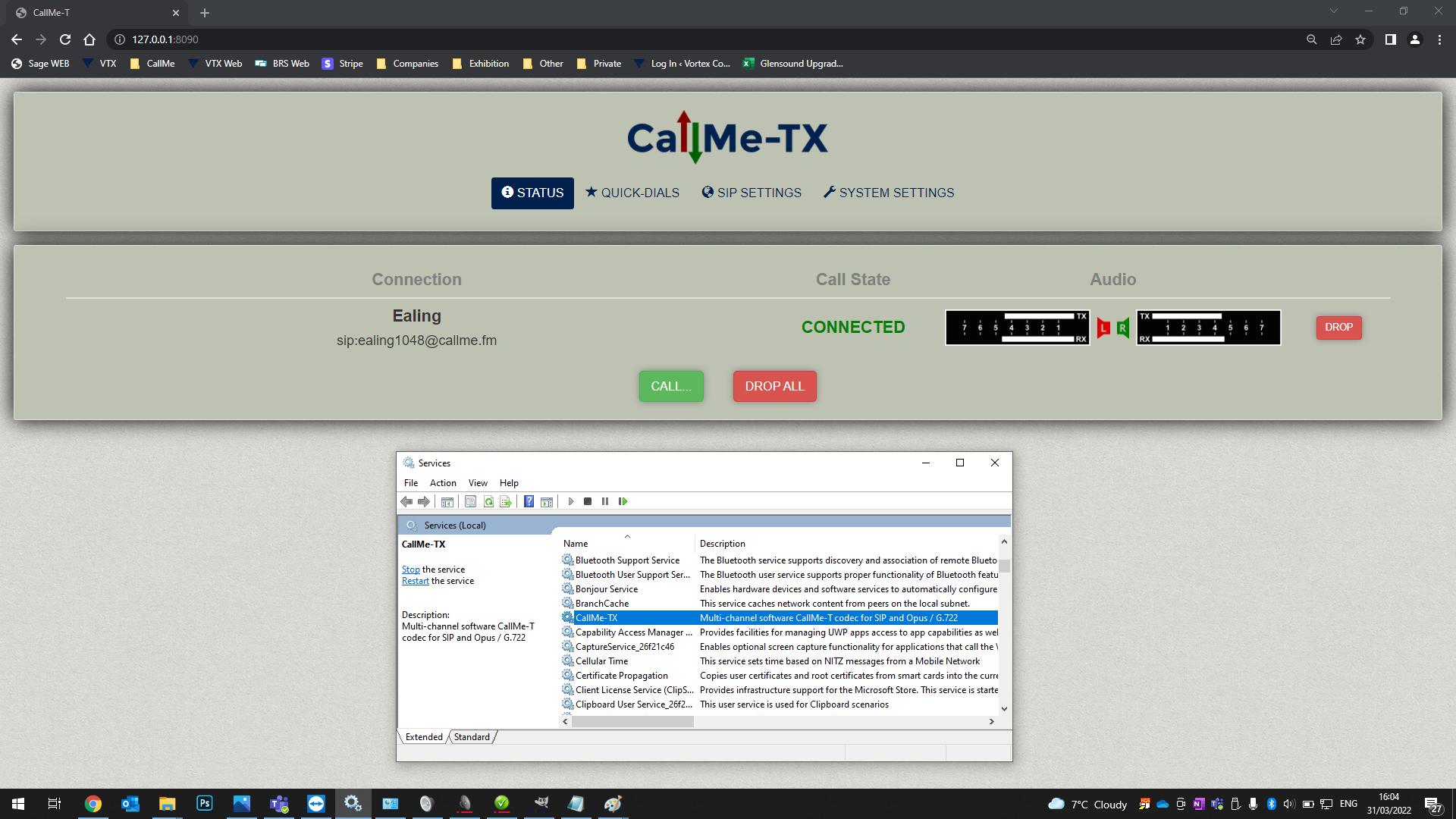Image resolution: width=1456 pixels, height=819 pixels.
Task: Click the Show/Hide Console Tree icon
Action: point(447,501)
